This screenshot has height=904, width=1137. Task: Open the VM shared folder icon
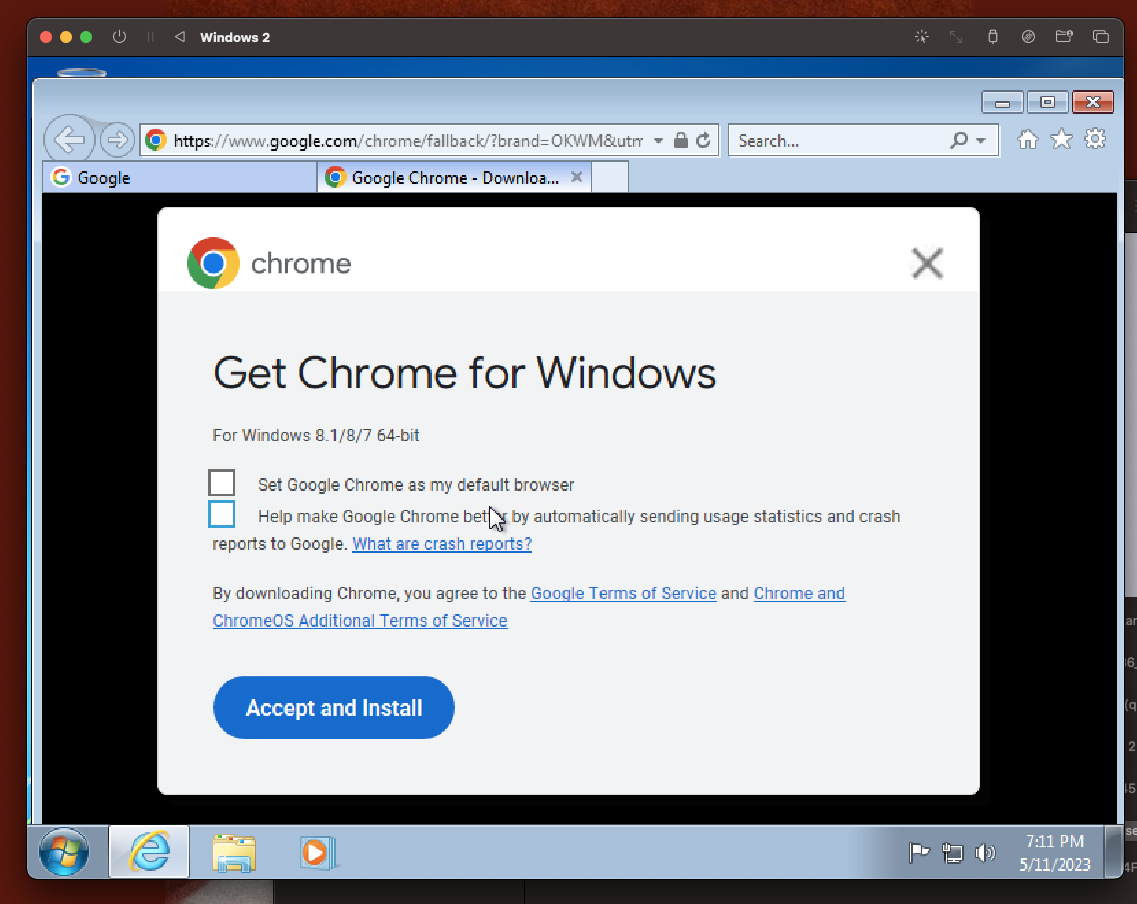1064,37
